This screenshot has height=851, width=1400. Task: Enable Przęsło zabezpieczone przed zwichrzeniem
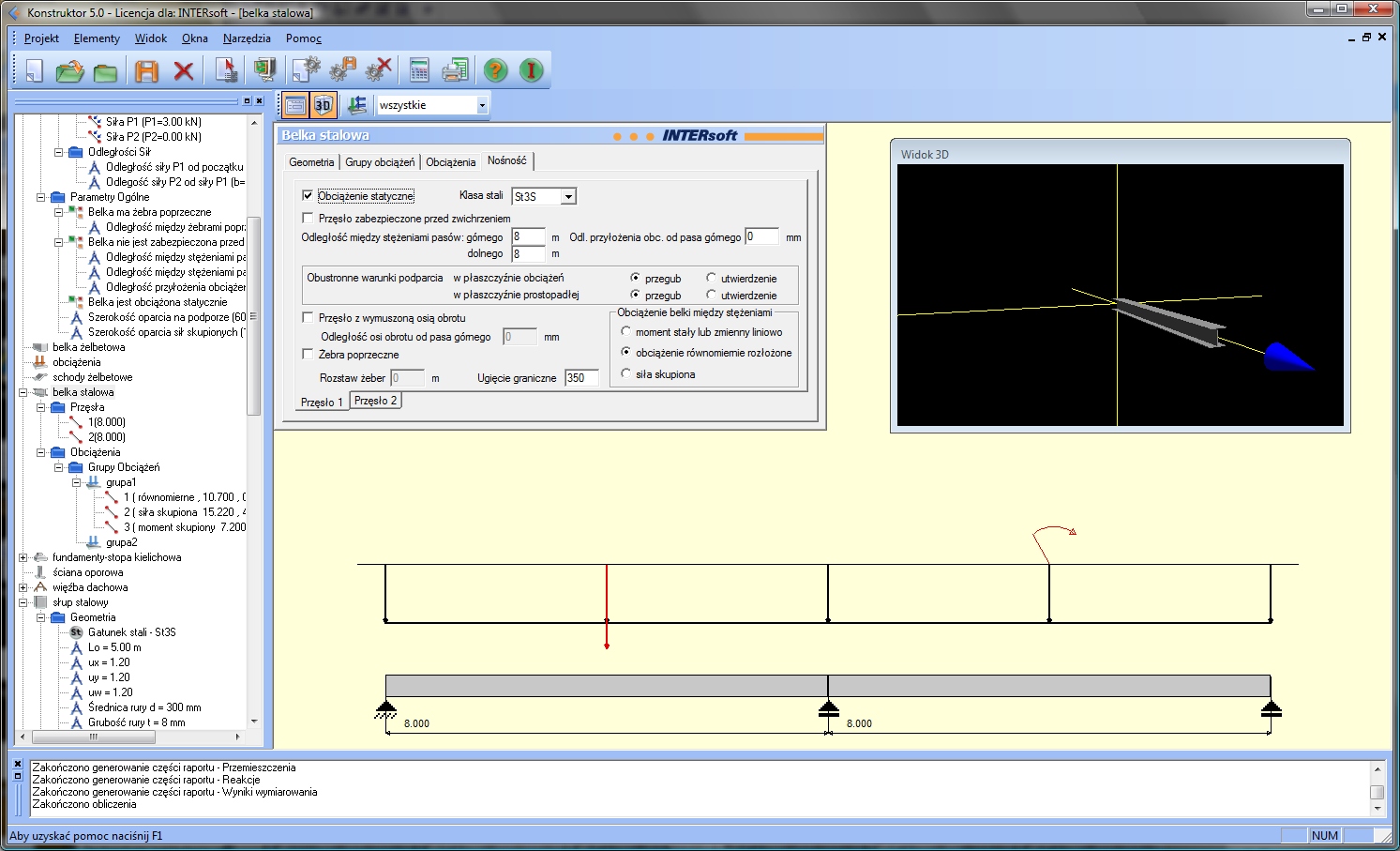(308, 218)
